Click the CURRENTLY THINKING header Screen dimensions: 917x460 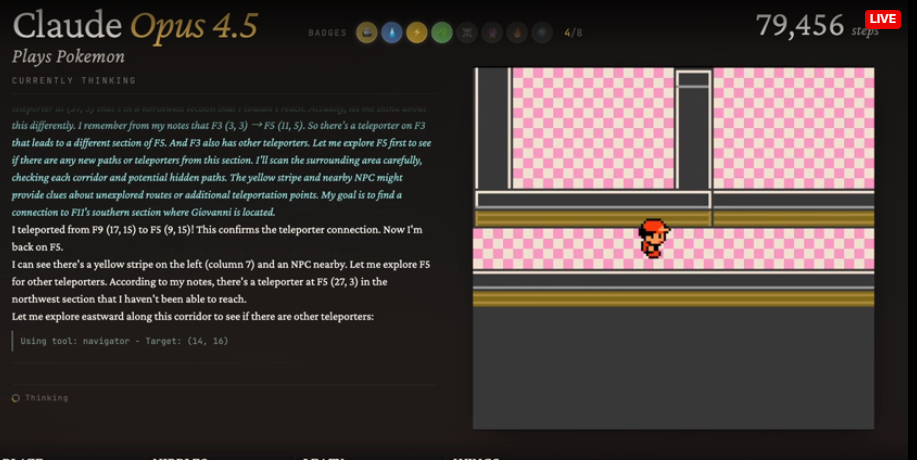tap(74, 81)
